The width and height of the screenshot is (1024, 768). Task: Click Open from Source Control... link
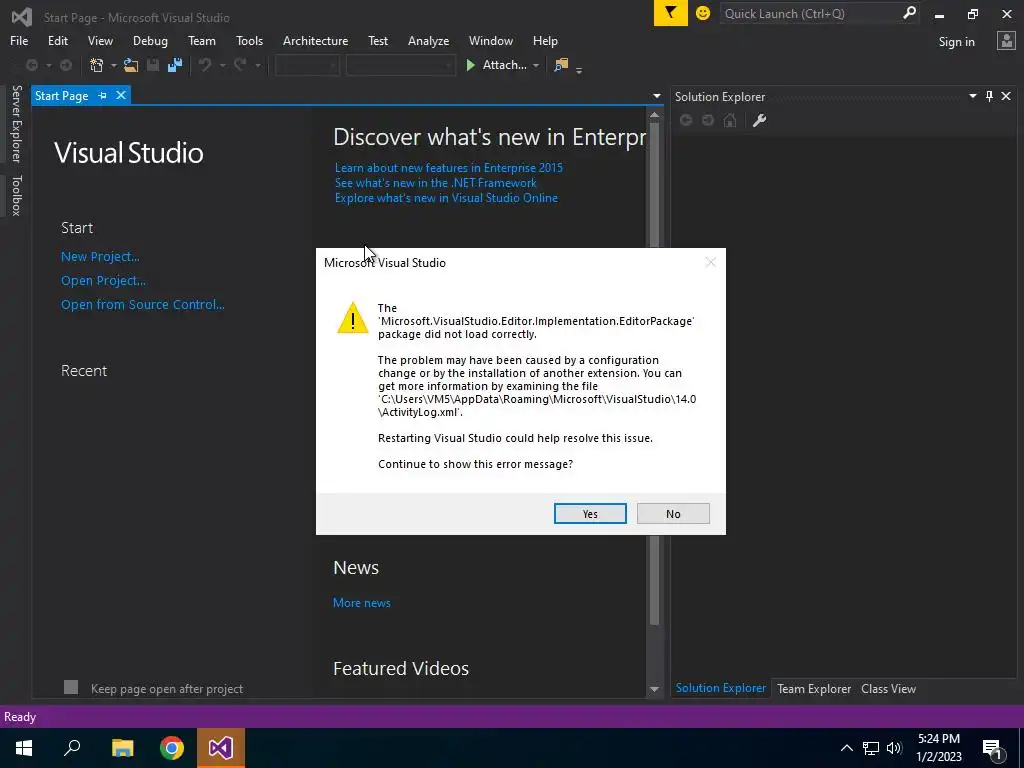pyautogui.click(x=142, y=304)
